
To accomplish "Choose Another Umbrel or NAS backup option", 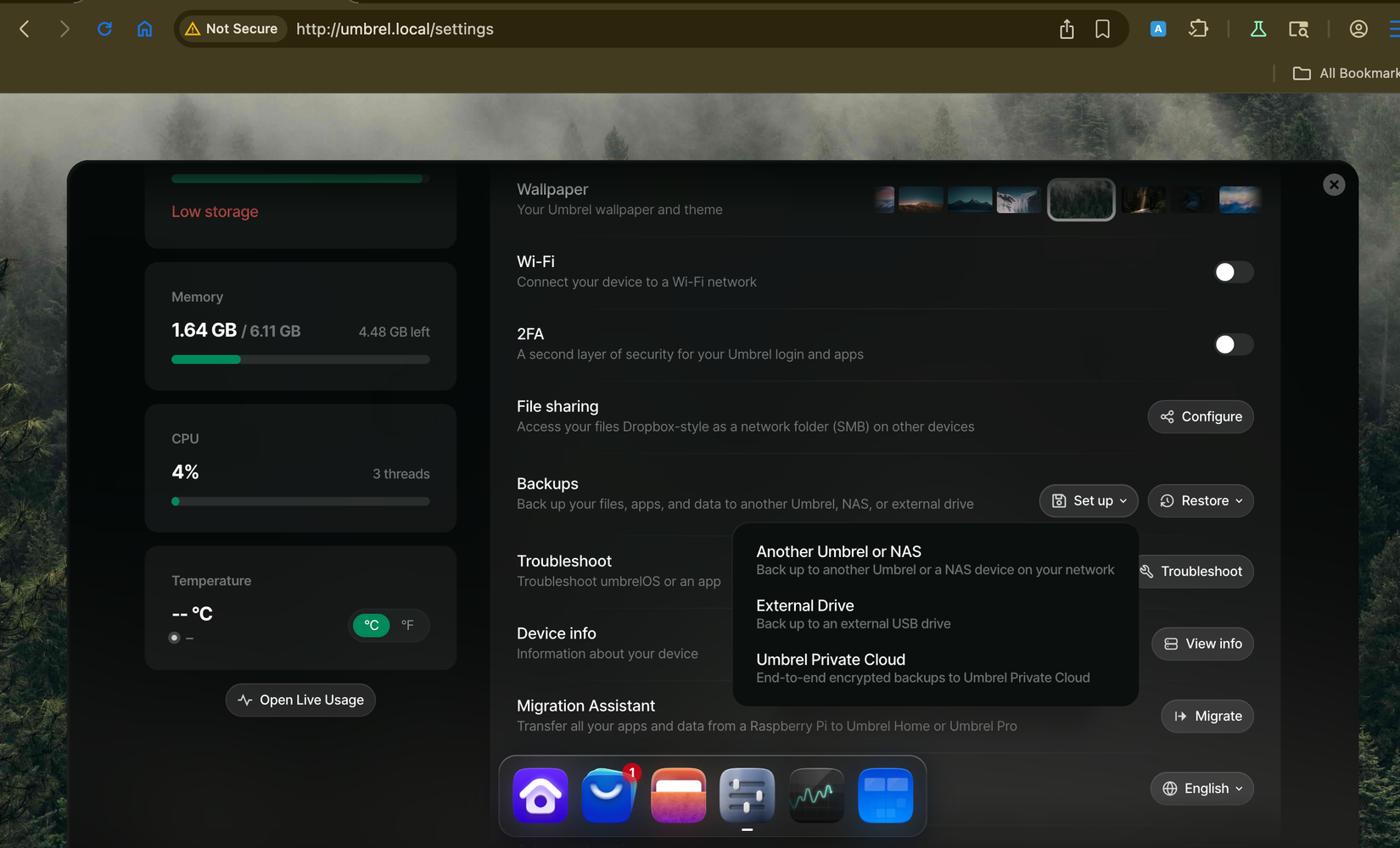I will (935, 560).
